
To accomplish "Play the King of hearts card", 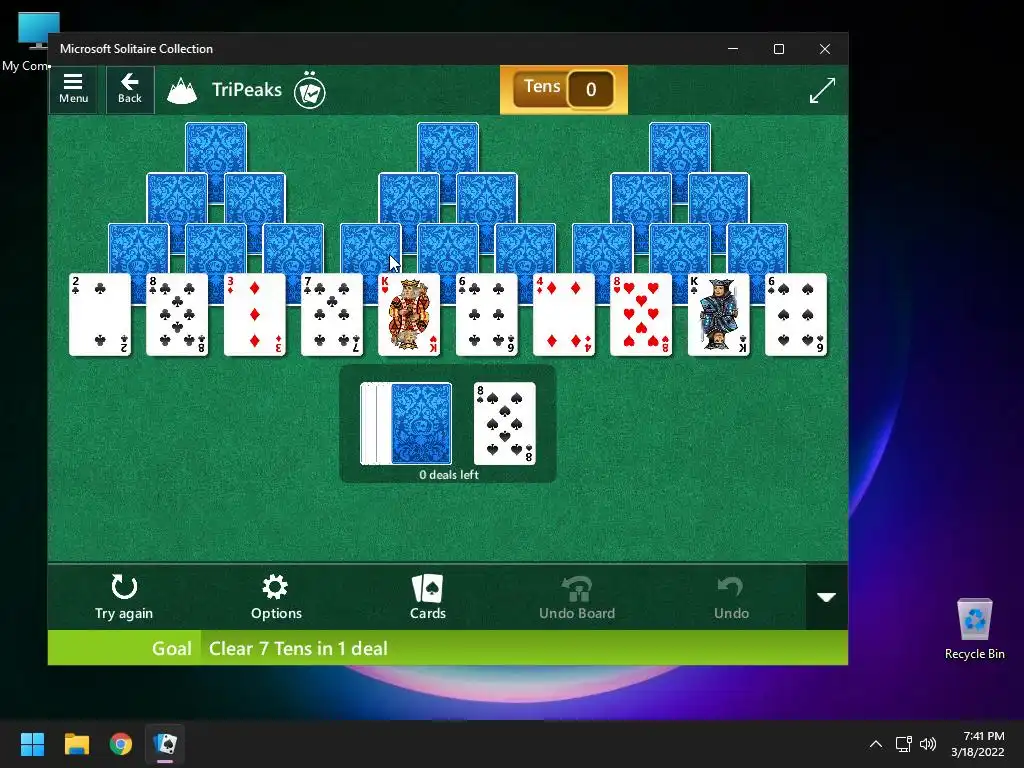I will 409,315.
